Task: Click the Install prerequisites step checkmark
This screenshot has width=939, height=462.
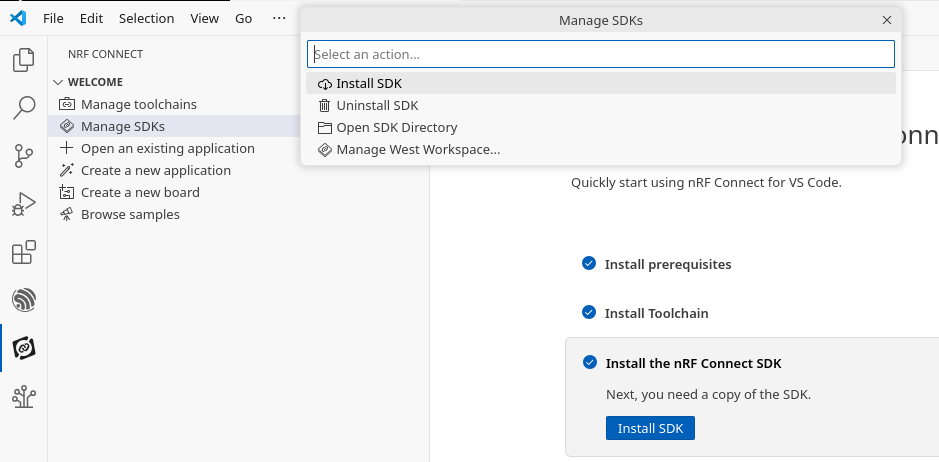Action: click(x=589, y=264)
